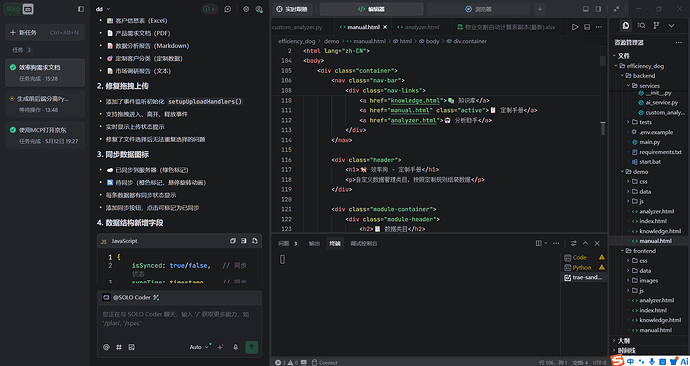Click the @ mention icon in chat input

tap(106, 347)
